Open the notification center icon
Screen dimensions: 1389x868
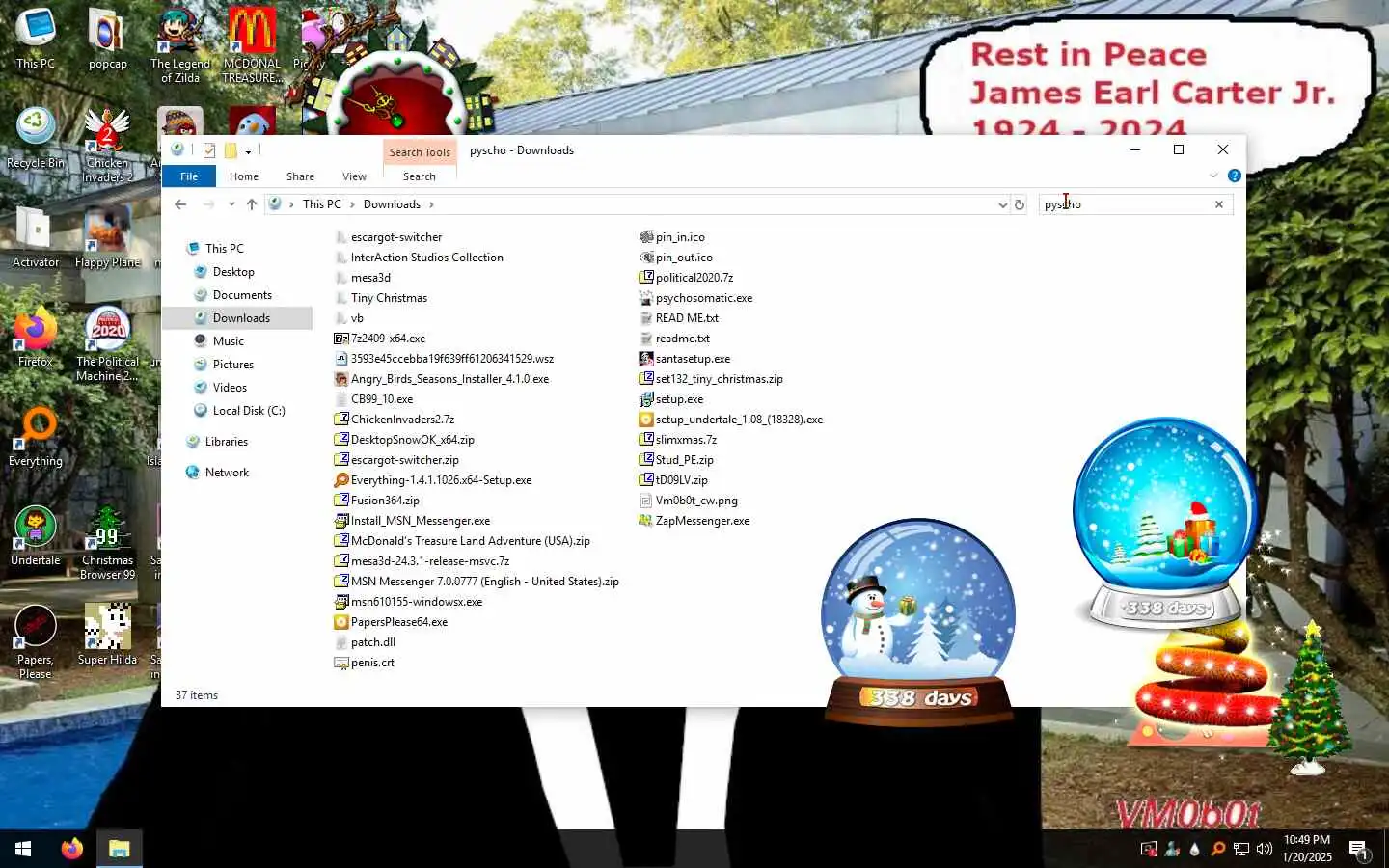(x=1358, y=850)
